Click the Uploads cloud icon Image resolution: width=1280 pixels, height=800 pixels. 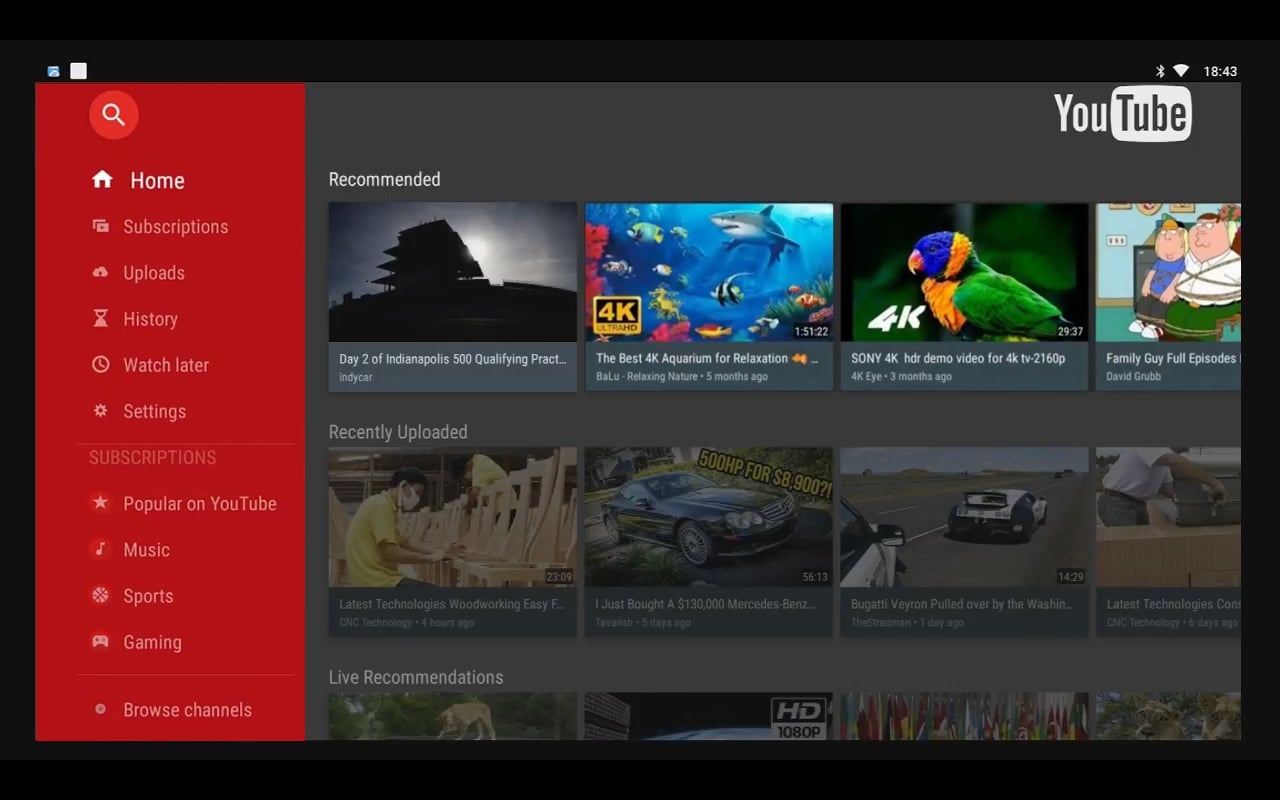click(100, 272)
